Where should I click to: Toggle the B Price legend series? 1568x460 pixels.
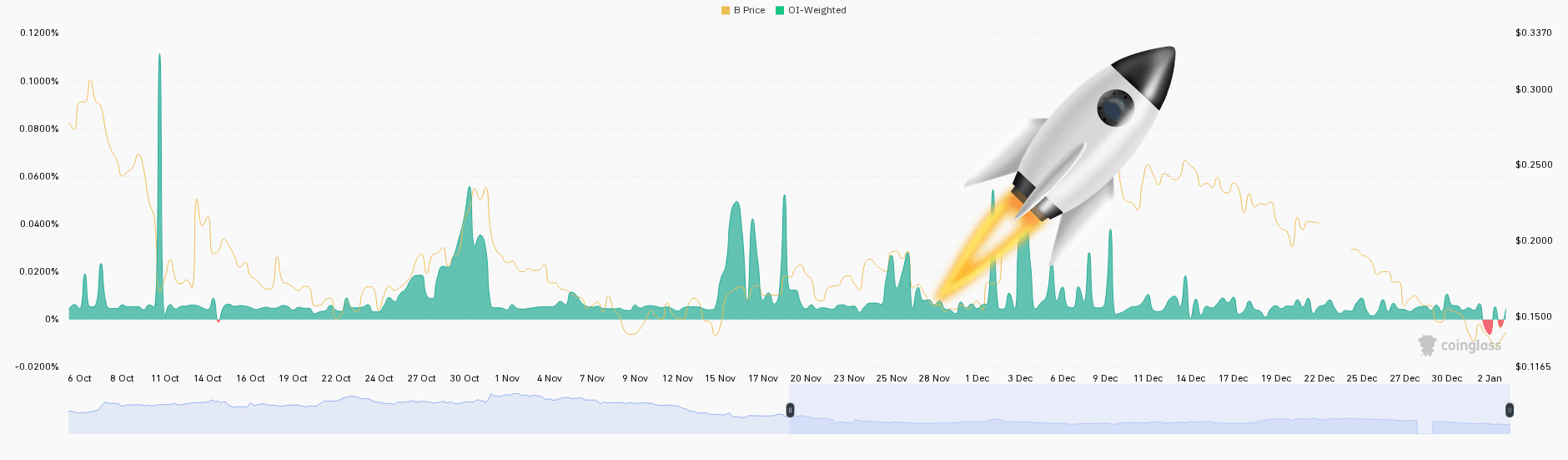743,10
